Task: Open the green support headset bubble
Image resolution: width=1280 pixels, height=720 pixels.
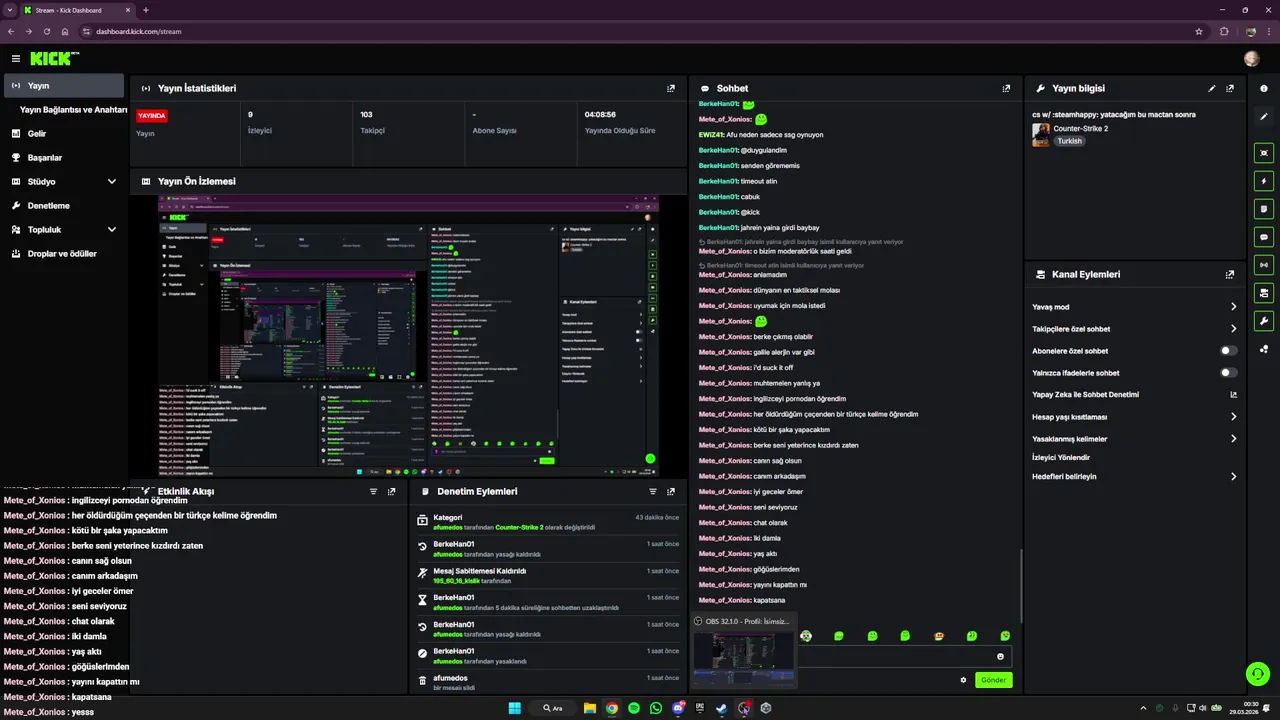Action: pos(1257,673)
